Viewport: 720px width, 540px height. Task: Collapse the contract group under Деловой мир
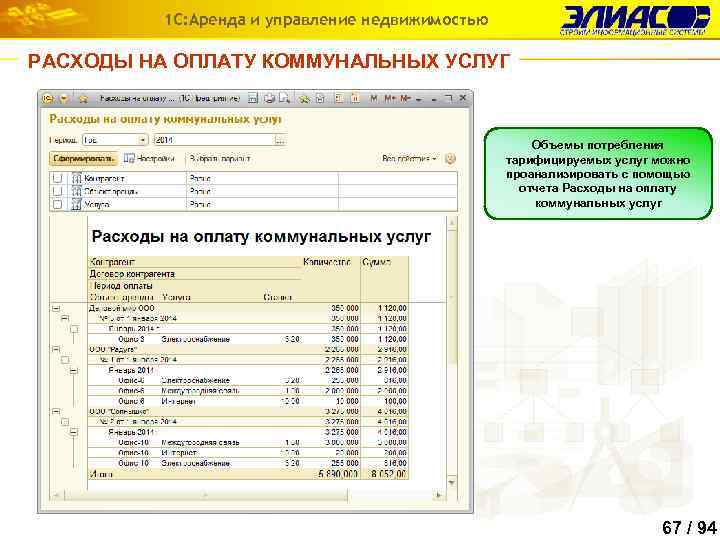click(x=65, y=318)
